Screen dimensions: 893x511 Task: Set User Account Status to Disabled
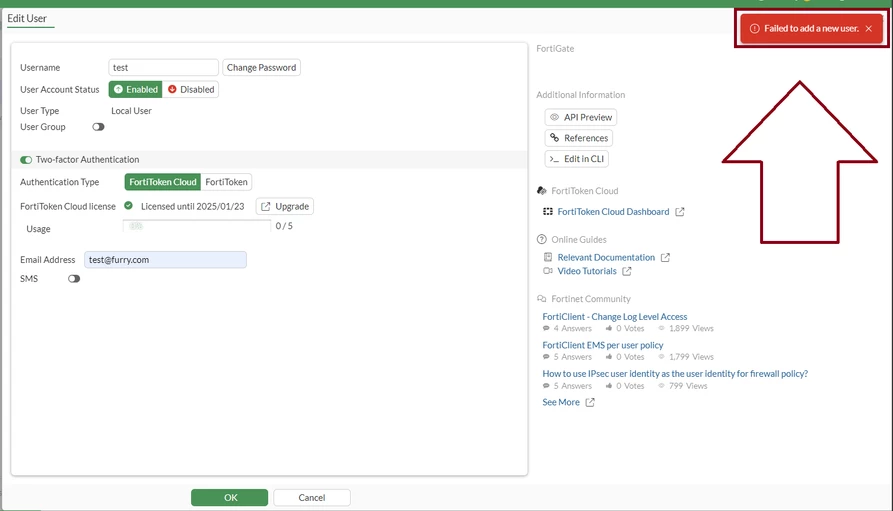[x=190, y=89]
